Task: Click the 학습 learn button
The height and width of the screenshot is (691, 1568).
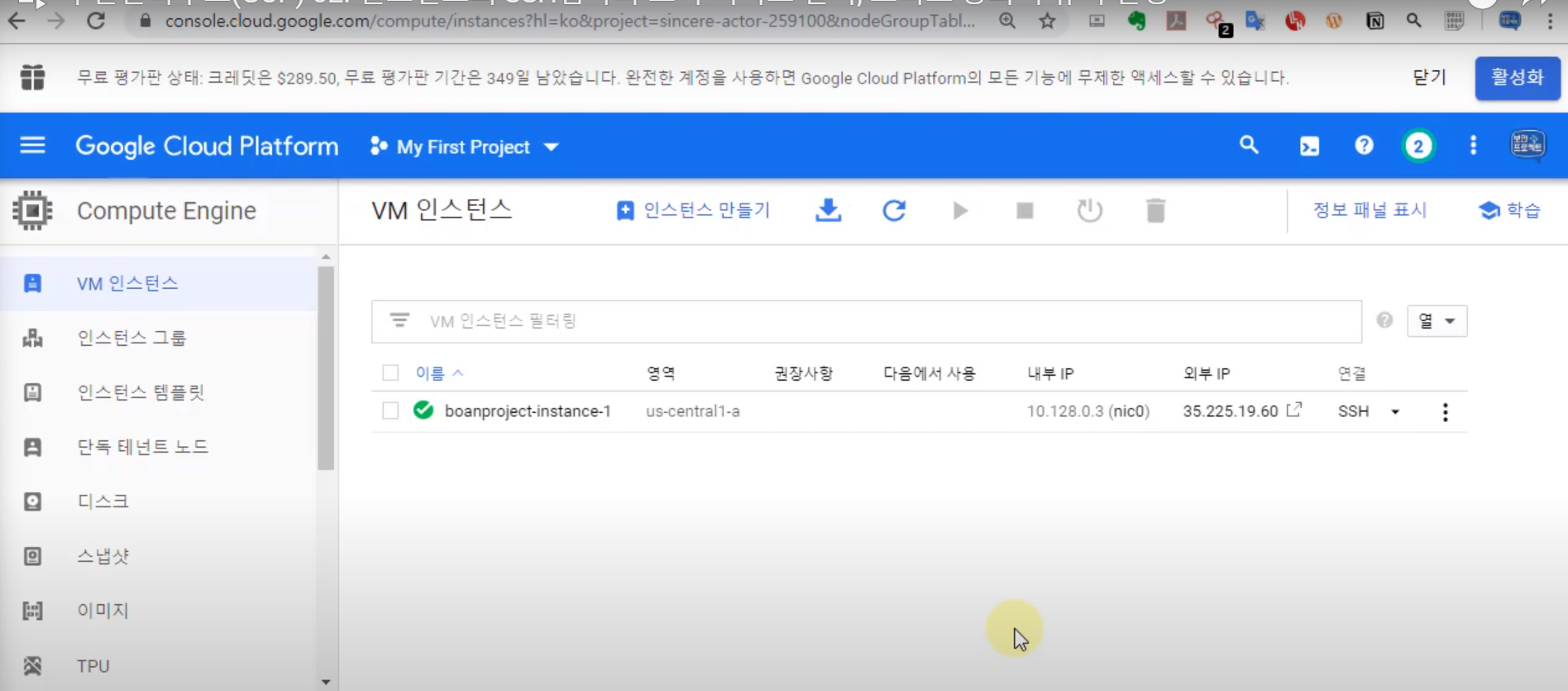Action: [1509, 210]
